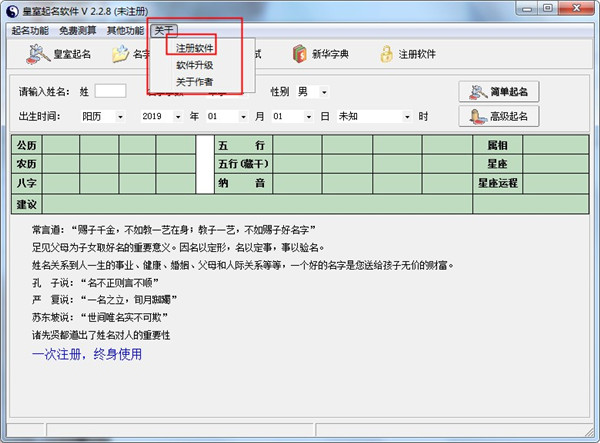
Task: Open the 其他功能 menu
Action: click(125, 30)
